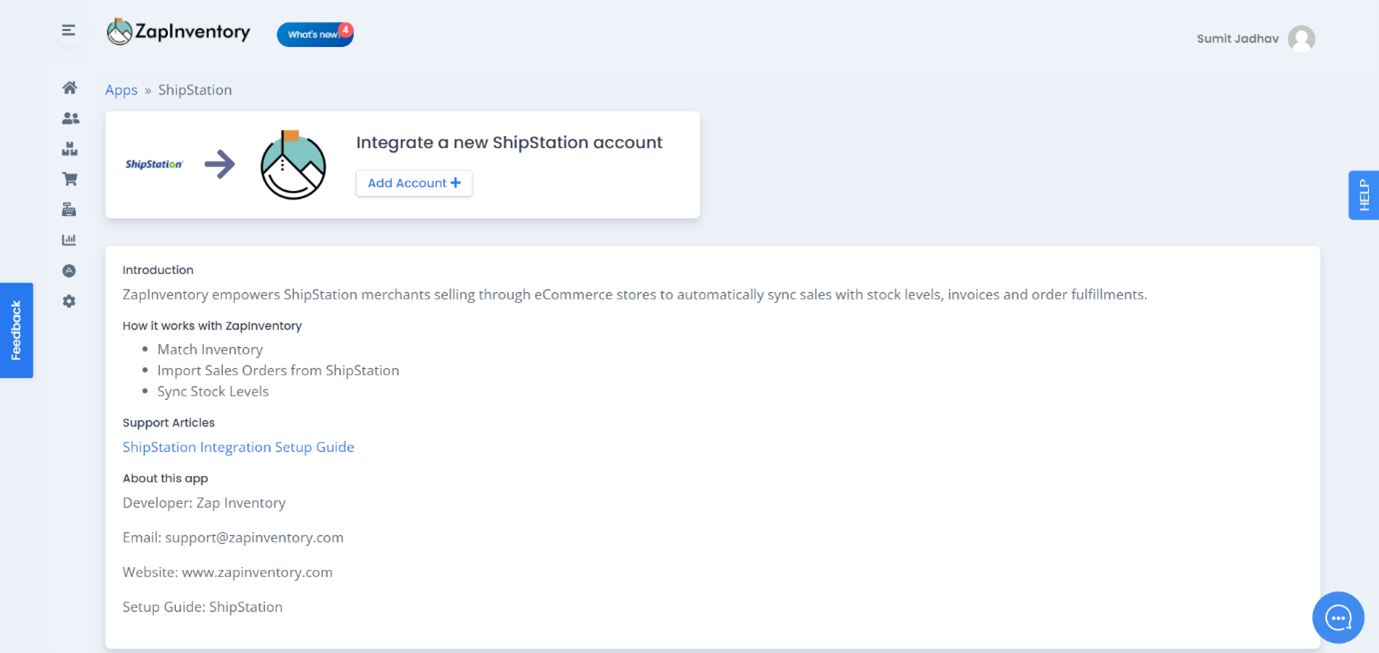Click the 'Support Articles' heading

tap(168, 423)
